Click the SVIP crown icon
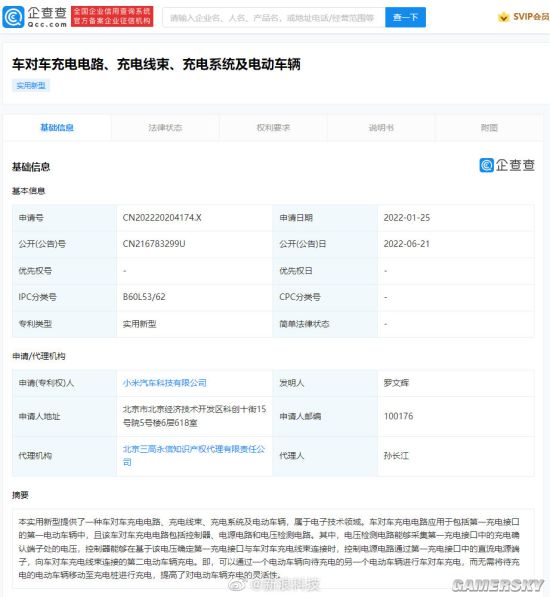Image resolution: width=550 pixels, height=597 pixels. [x=504, y=17]
